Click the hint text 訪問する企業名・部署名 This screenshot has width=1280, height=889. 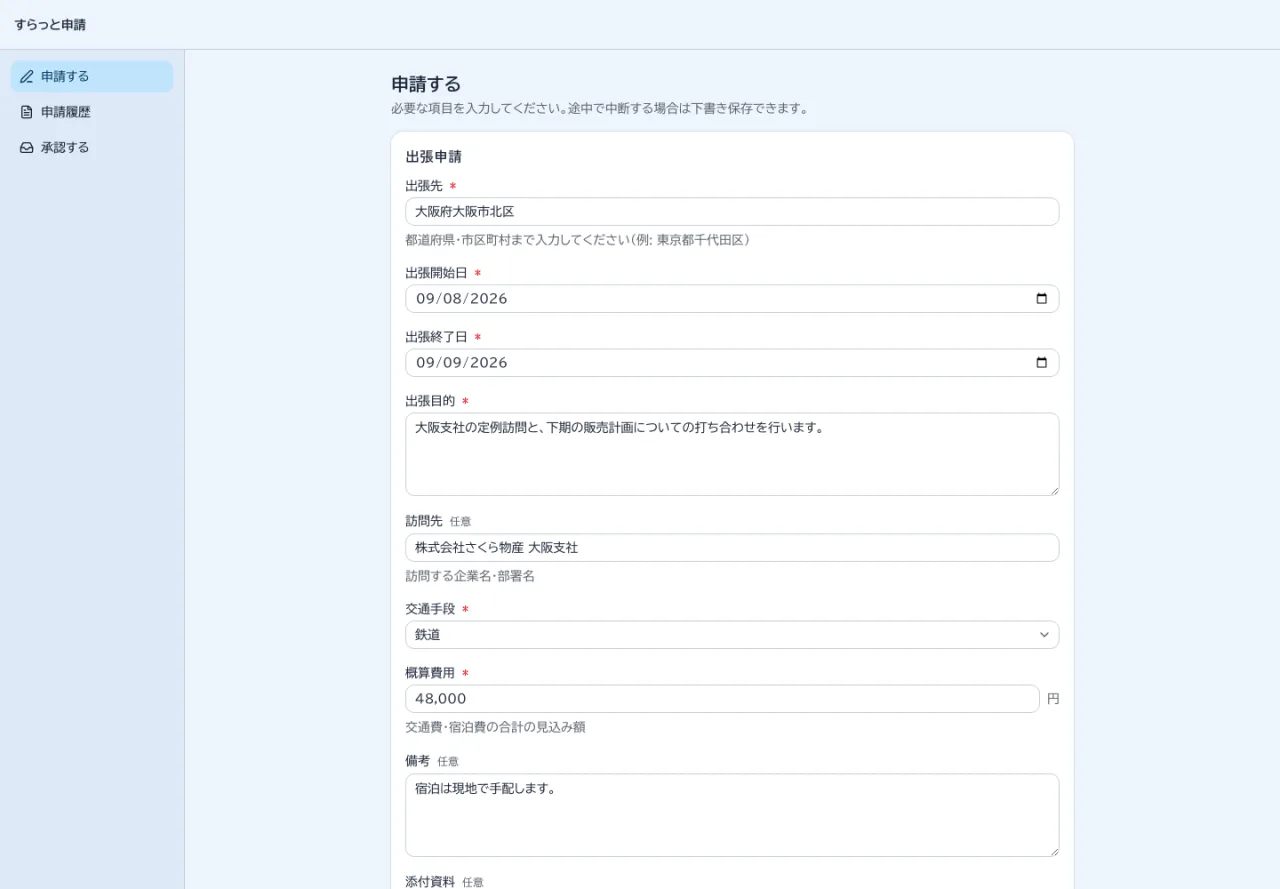(x=470, y=576)
